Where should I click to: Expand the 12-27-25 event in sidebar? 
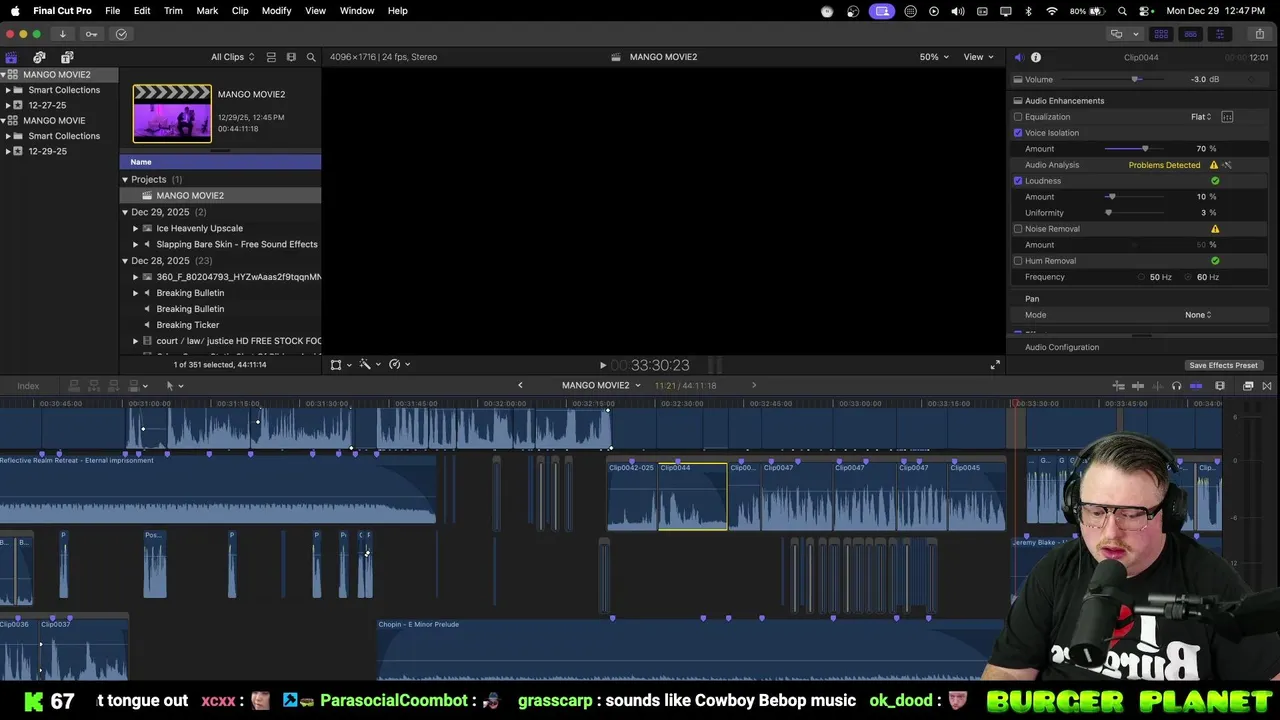(8, 105)
